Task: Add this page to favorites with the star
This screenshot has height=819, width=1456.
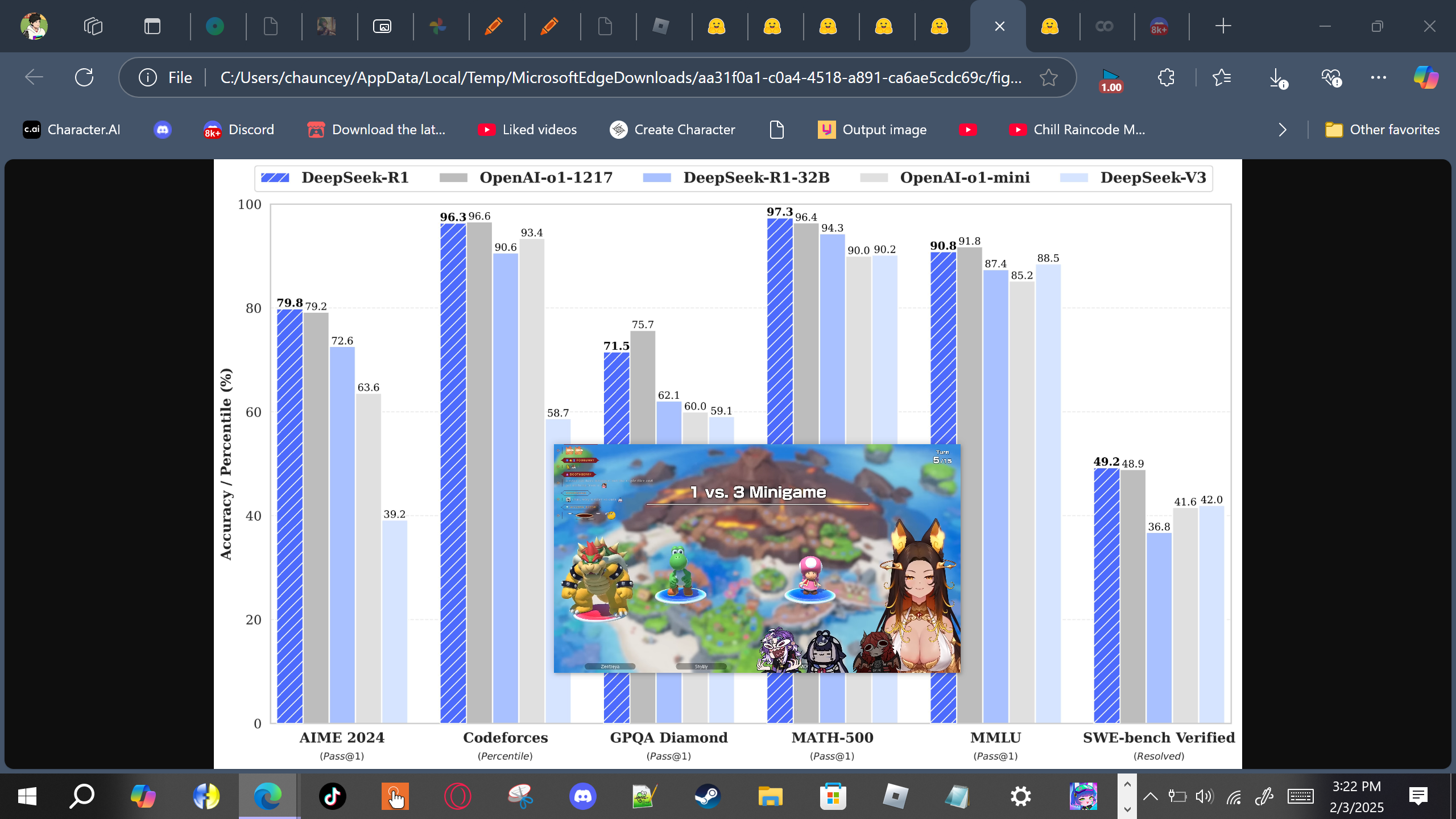Action: click(x=1049, y=77)
